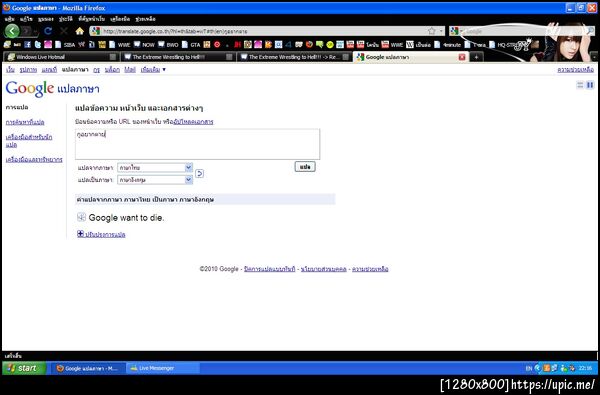This screenshot has height=395, width=600.
Task: Close the Google translate tab
Action: point(462,57)
